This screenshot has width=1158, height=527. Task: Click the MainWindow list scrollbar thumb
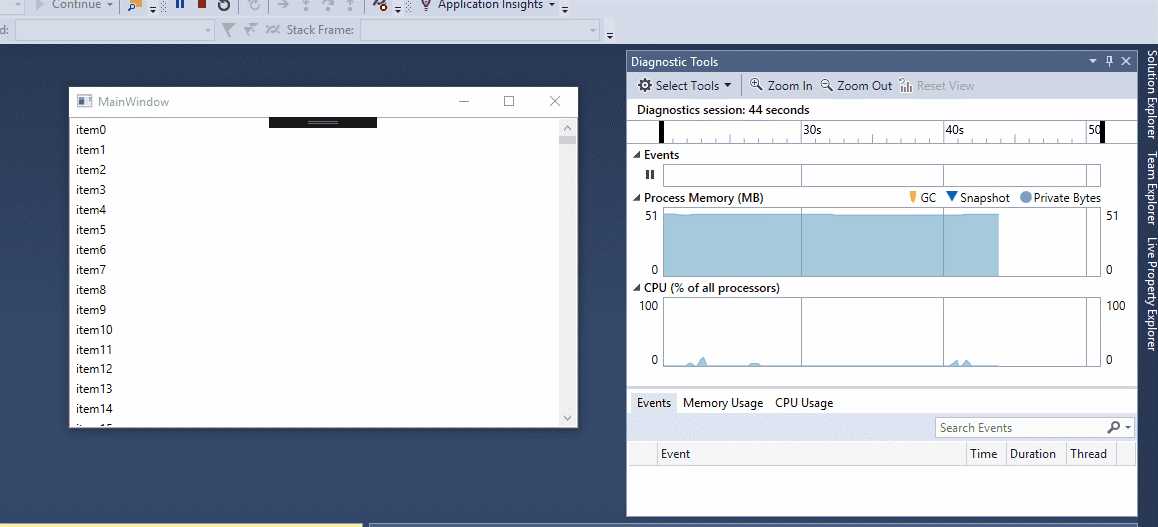(x=567, y=140)
